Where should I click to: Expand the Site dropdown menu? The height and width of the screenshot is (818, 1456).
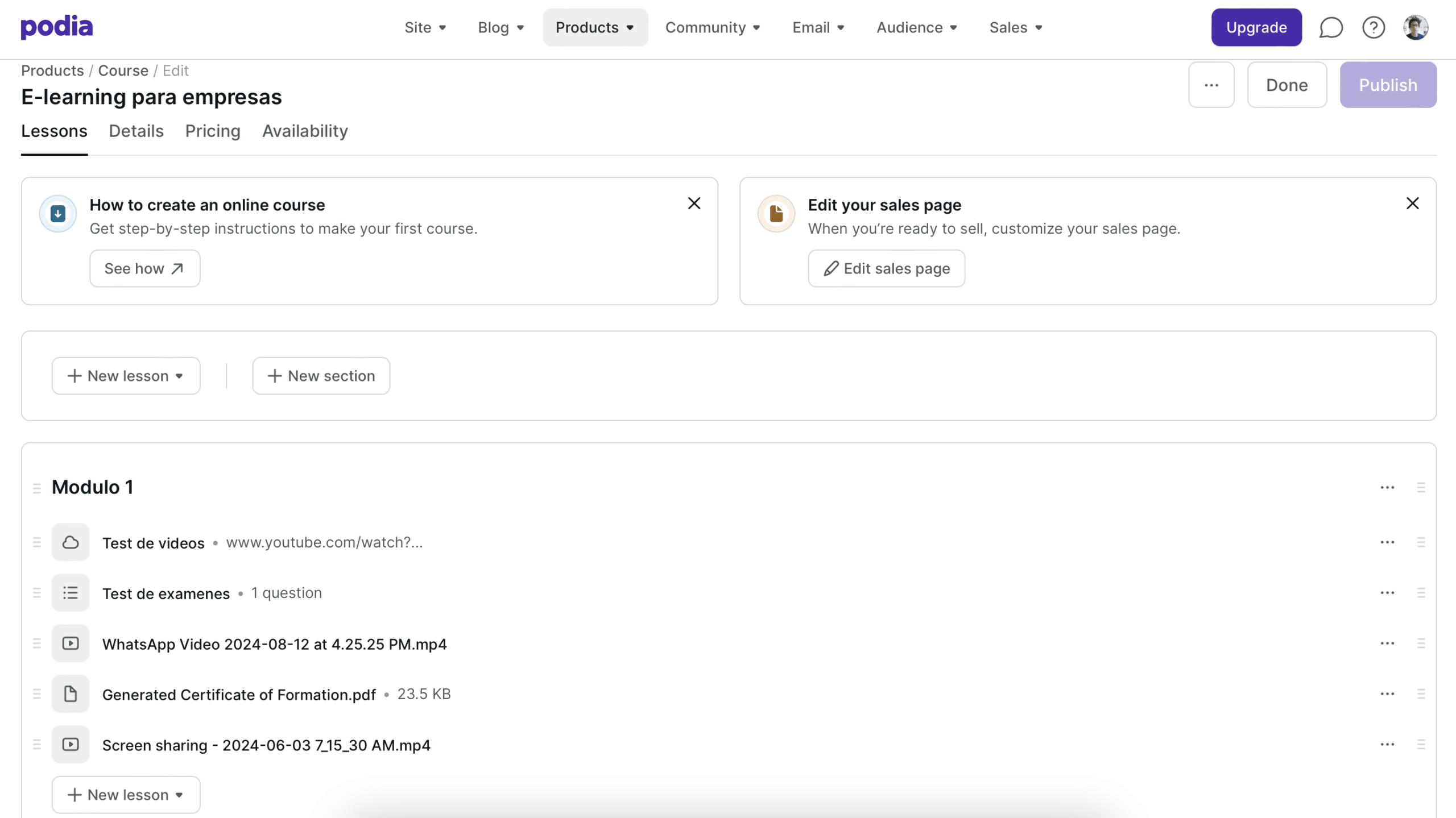point(425,27)
